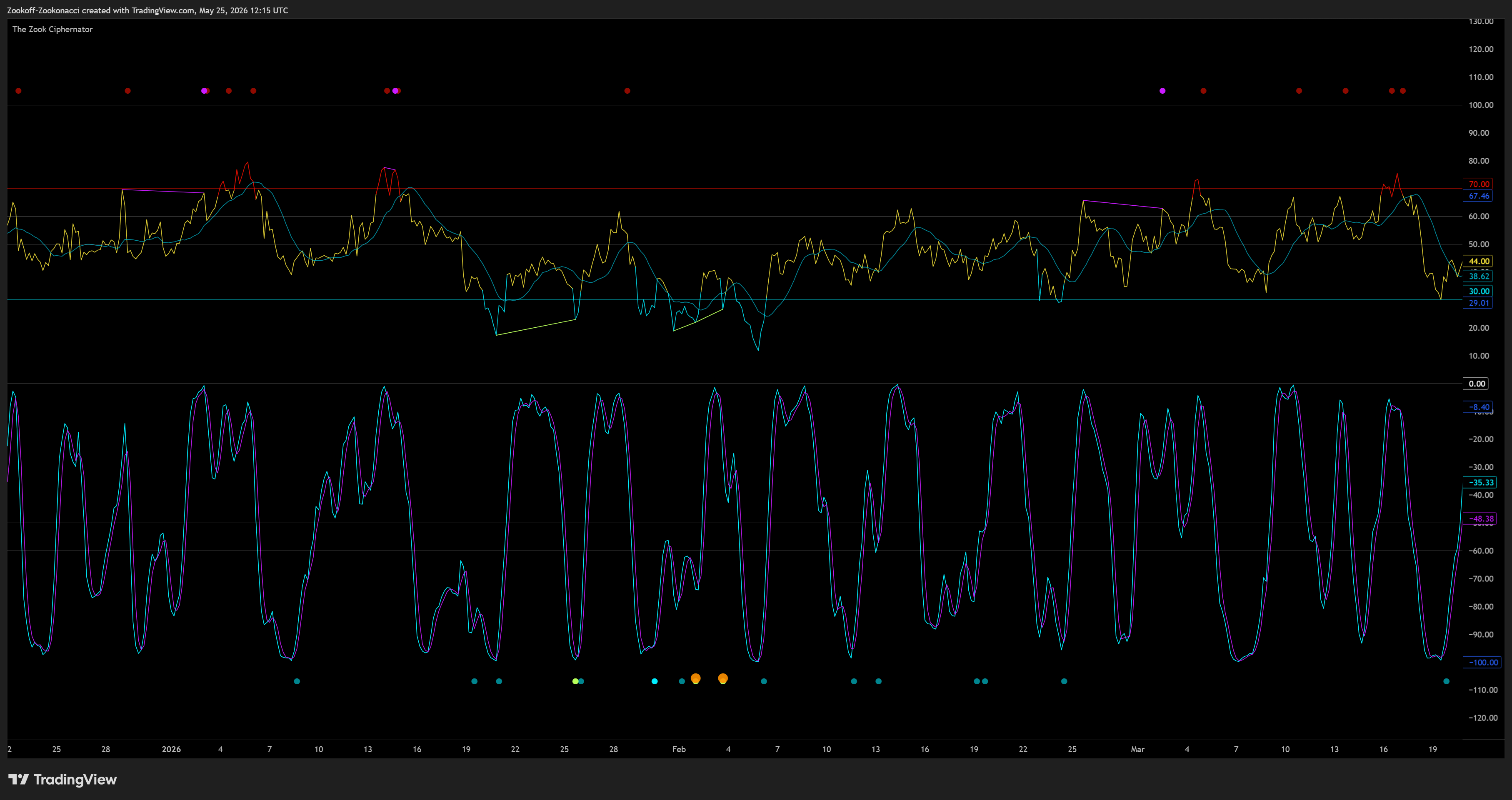Select the magenta -48.38 value label

(1481, 518)
